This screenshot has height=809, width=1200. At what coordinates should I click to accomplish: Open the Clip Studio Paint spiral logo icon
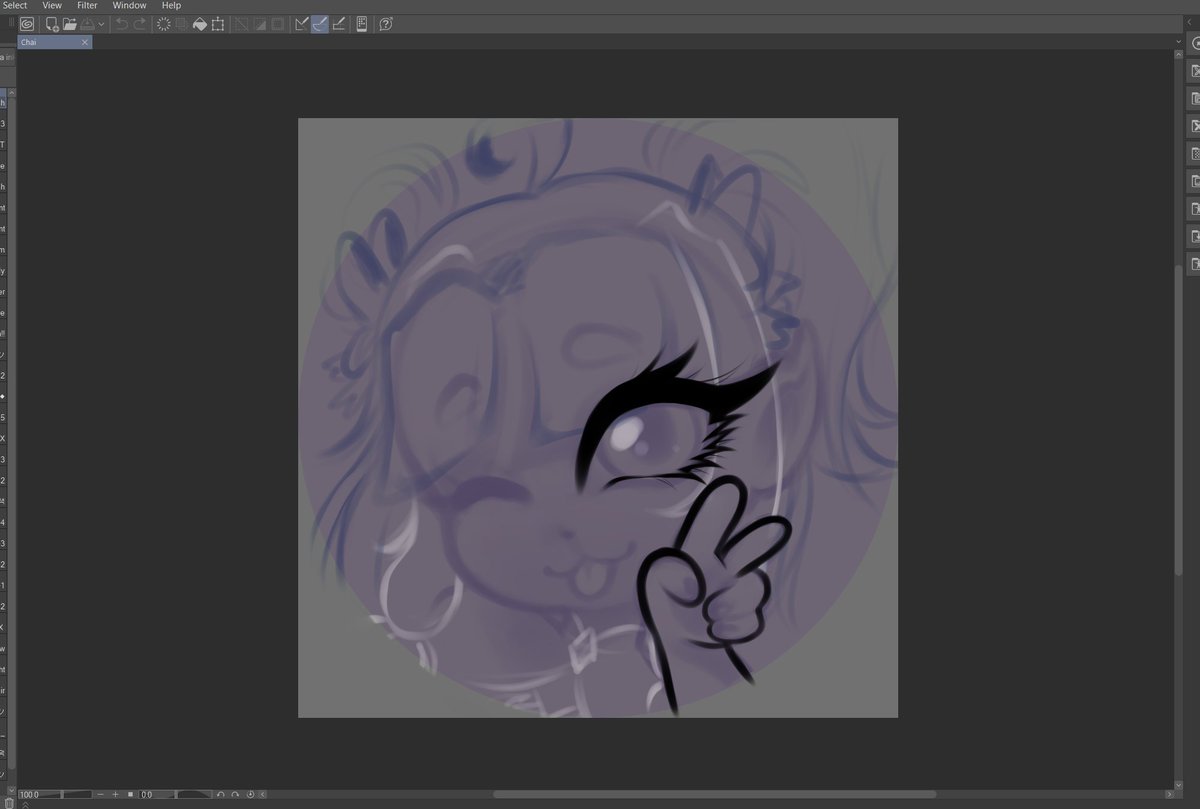point(25,24)
